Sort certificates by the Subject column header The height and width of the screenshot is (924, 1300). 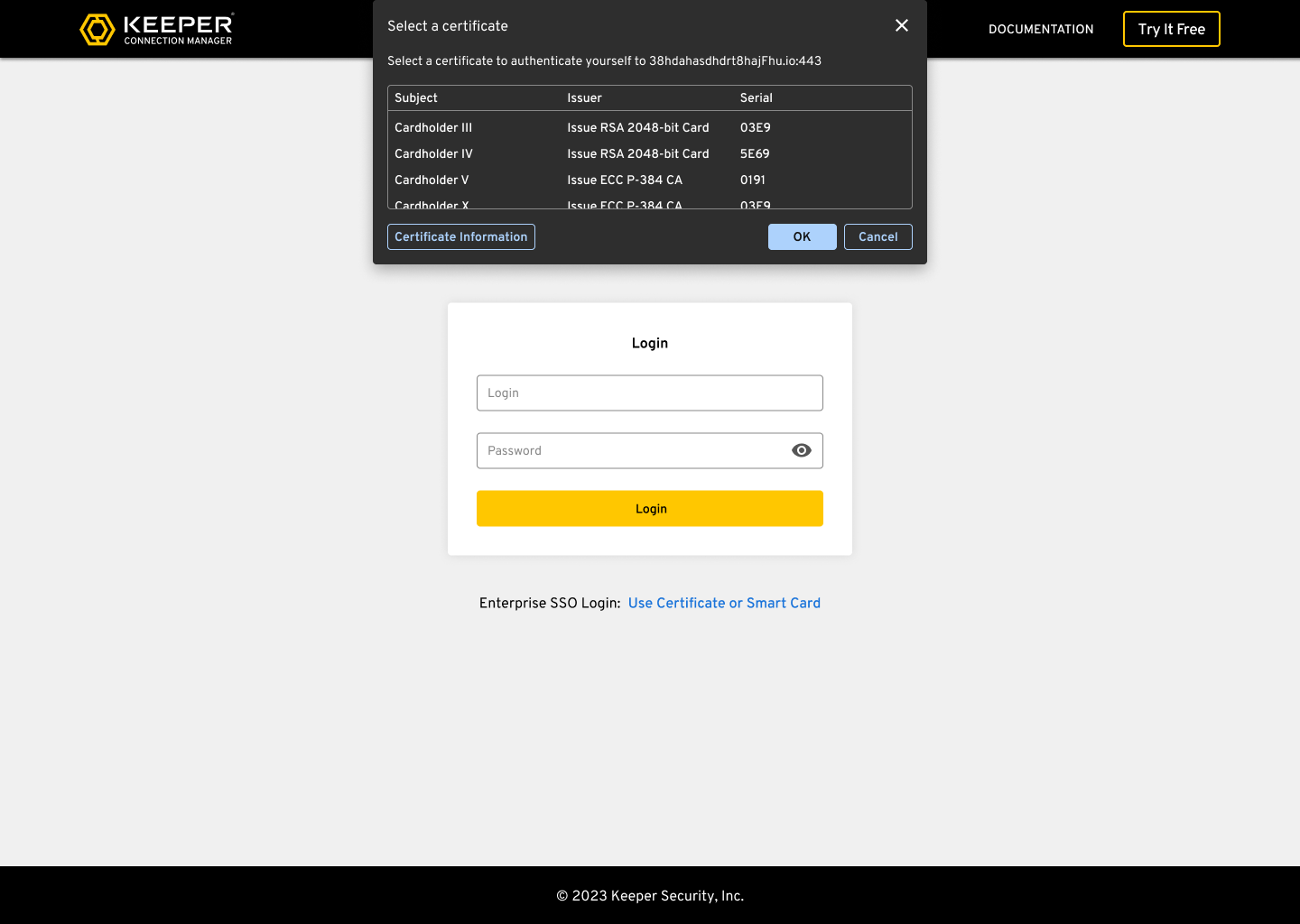coord(416,97)
